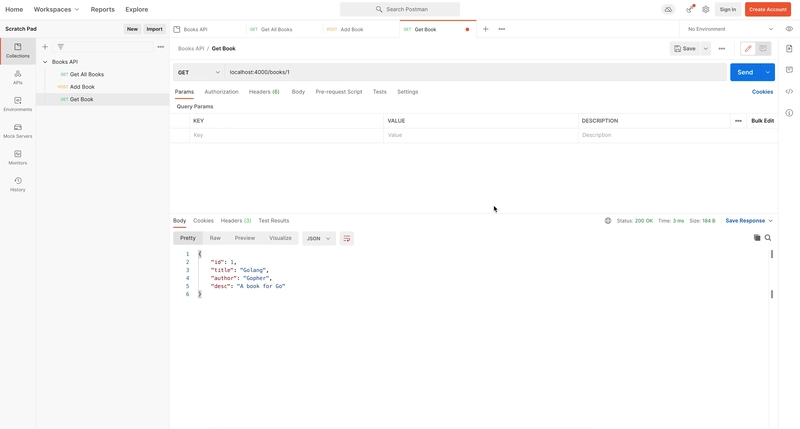Viewport: 800px width, 429px height.
Task: Switch to the Pre-request Script tab
Action: click(339, 92)
